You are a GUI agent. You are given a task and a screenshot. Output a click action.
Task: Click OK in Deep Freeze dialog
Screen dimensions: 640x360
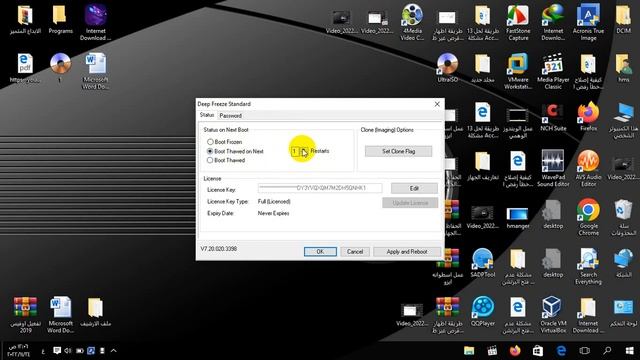320,252
